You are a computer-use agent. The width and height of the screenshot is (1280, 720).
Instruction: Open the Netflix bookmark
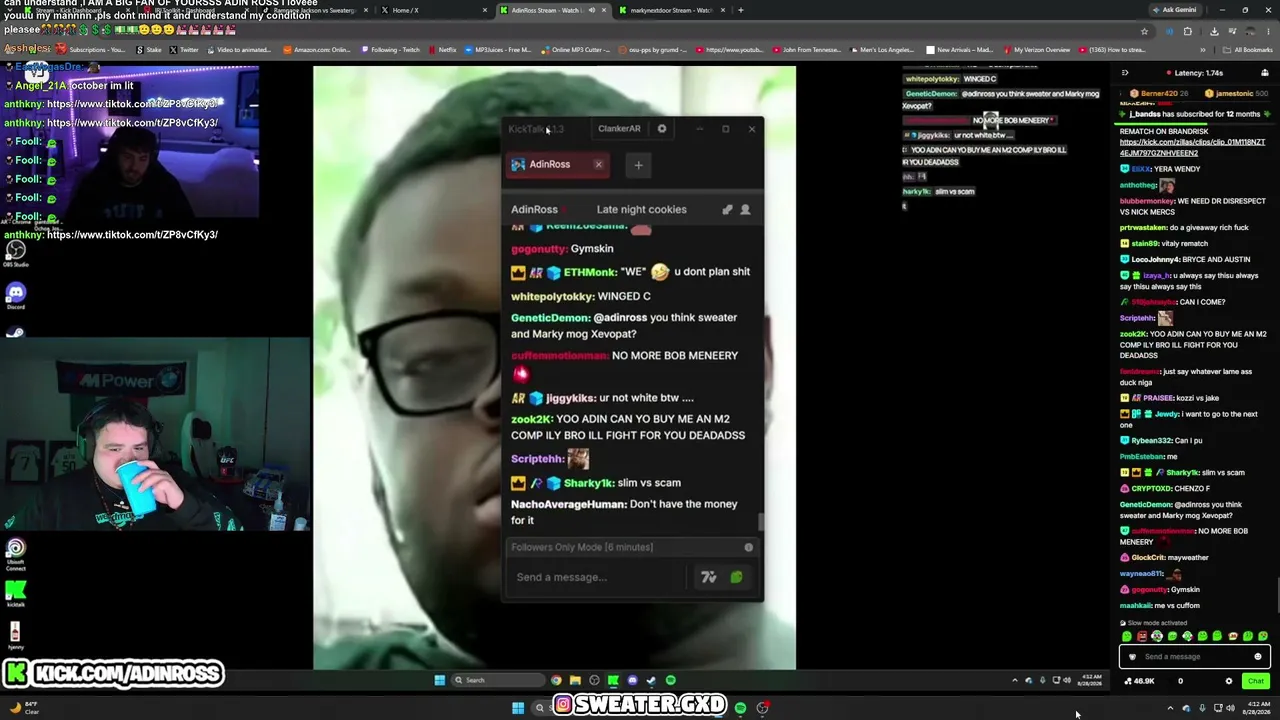click(x=441, y=50)
